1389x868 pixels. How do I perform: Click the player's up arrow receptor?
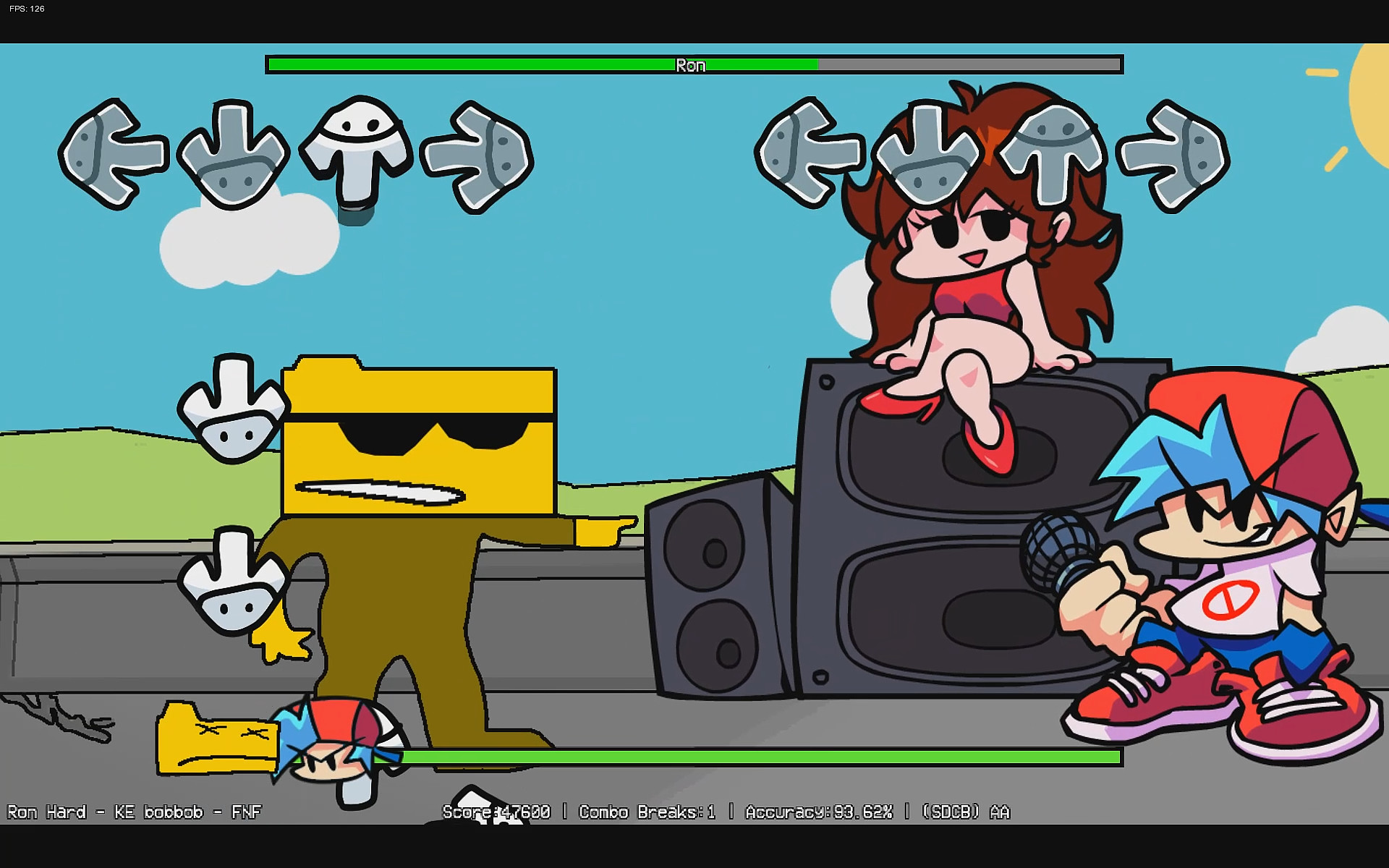(1052, 152)
